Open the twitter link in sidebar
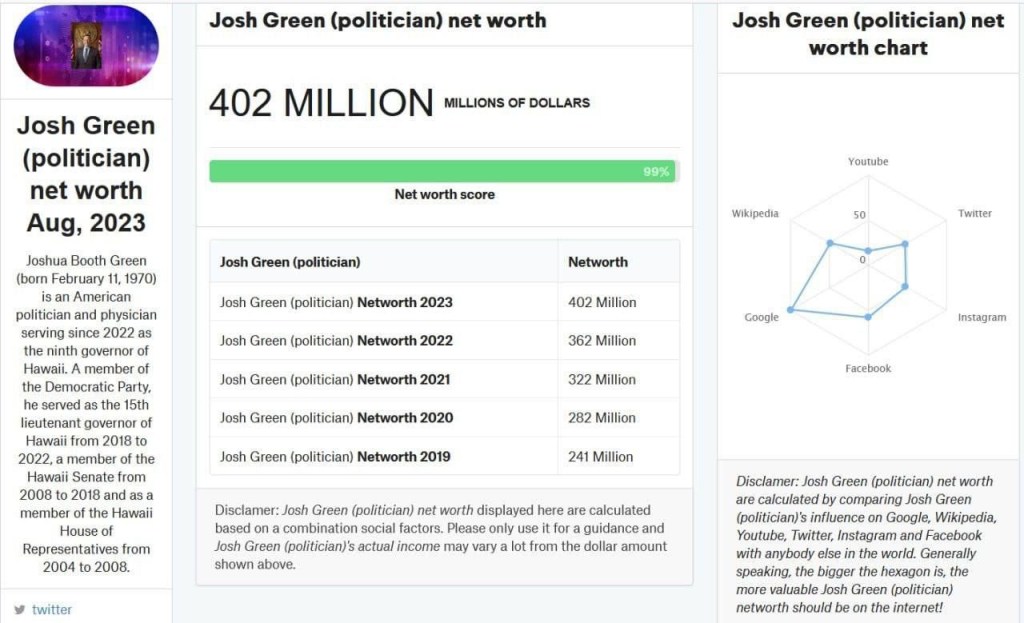The image size is (1024, 623). 52,609
